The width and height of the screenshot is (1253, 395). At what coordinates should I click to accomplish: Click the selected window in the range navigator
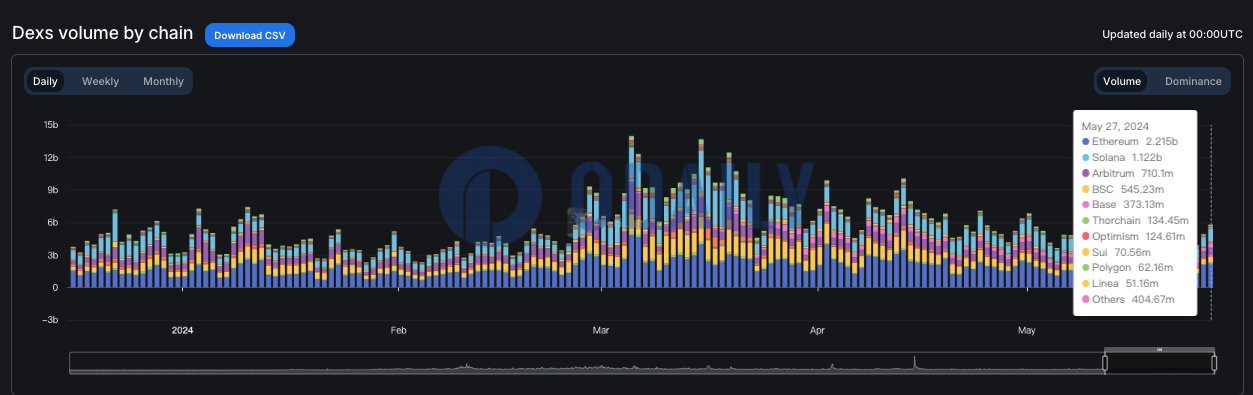click(x=1159, y=363)
